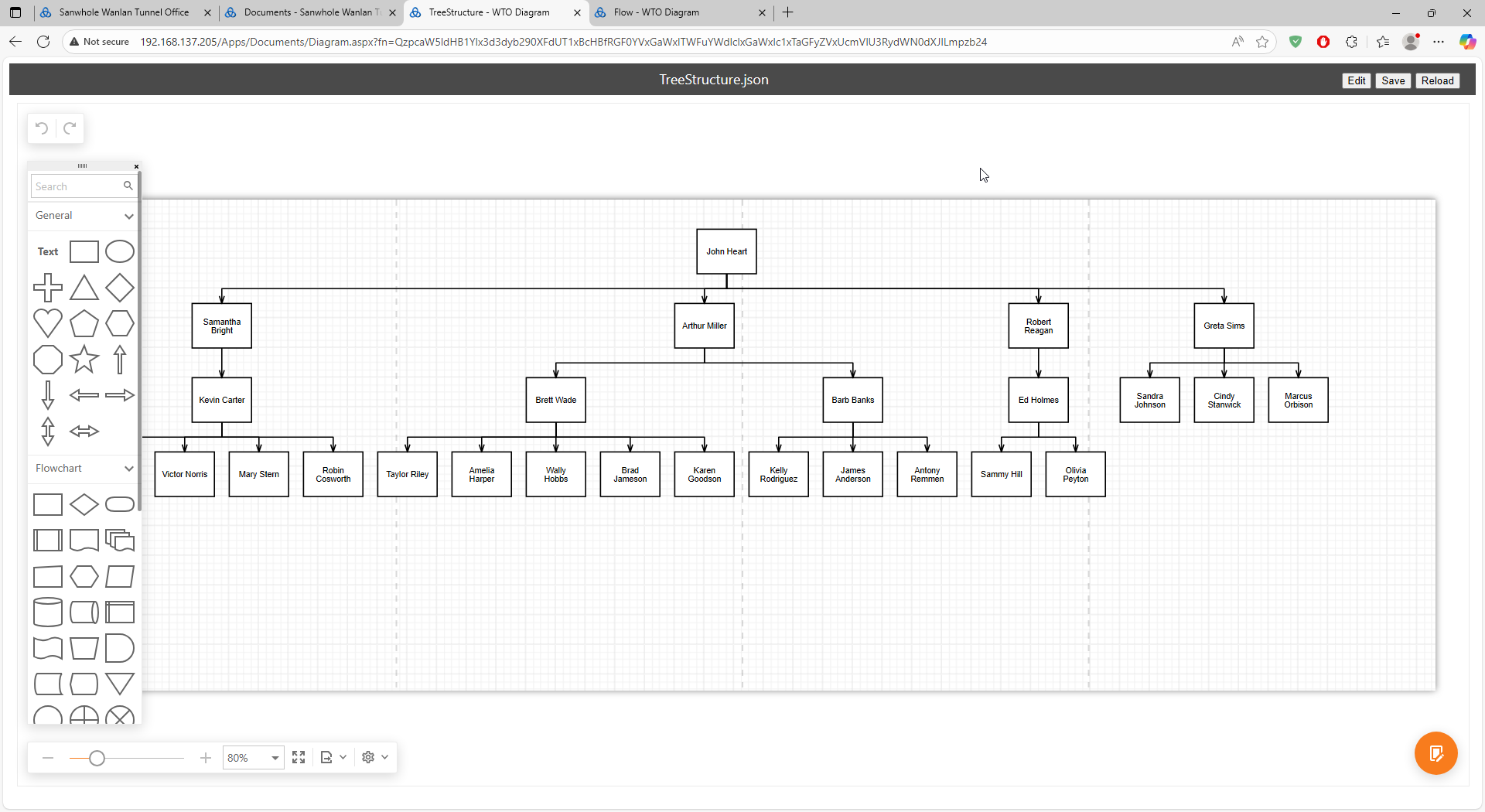Click the undo arrow icon
The width and height of the screenshot is (1485, 812).
pyautogui.click(x=42, y=128)
